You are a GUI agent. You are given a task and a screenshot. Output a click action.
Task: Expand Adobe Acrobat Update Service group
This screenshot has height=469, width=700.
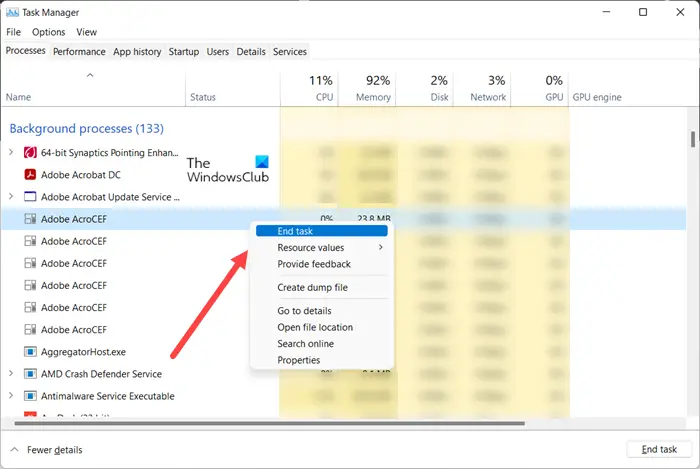point(11,196)
